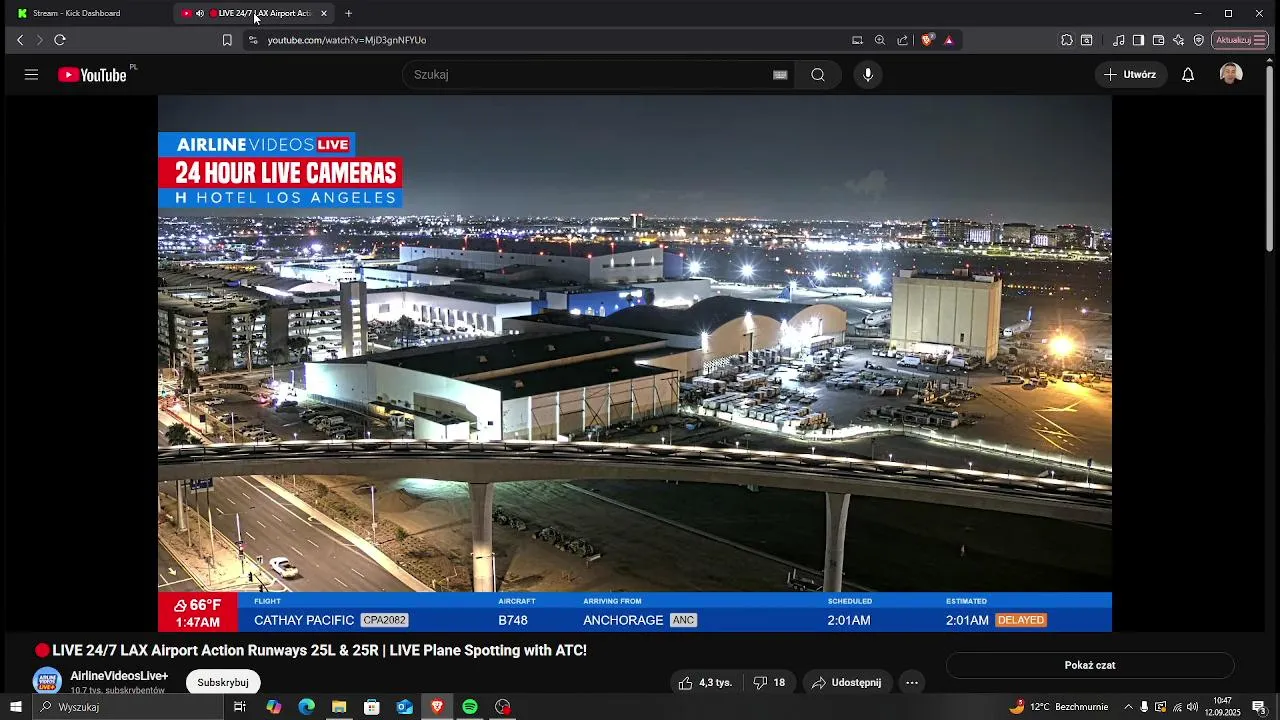The width and height of the screenshot is (1280, 720).
Task: Open Outlook from the taskbar
Action: [405, 707]
